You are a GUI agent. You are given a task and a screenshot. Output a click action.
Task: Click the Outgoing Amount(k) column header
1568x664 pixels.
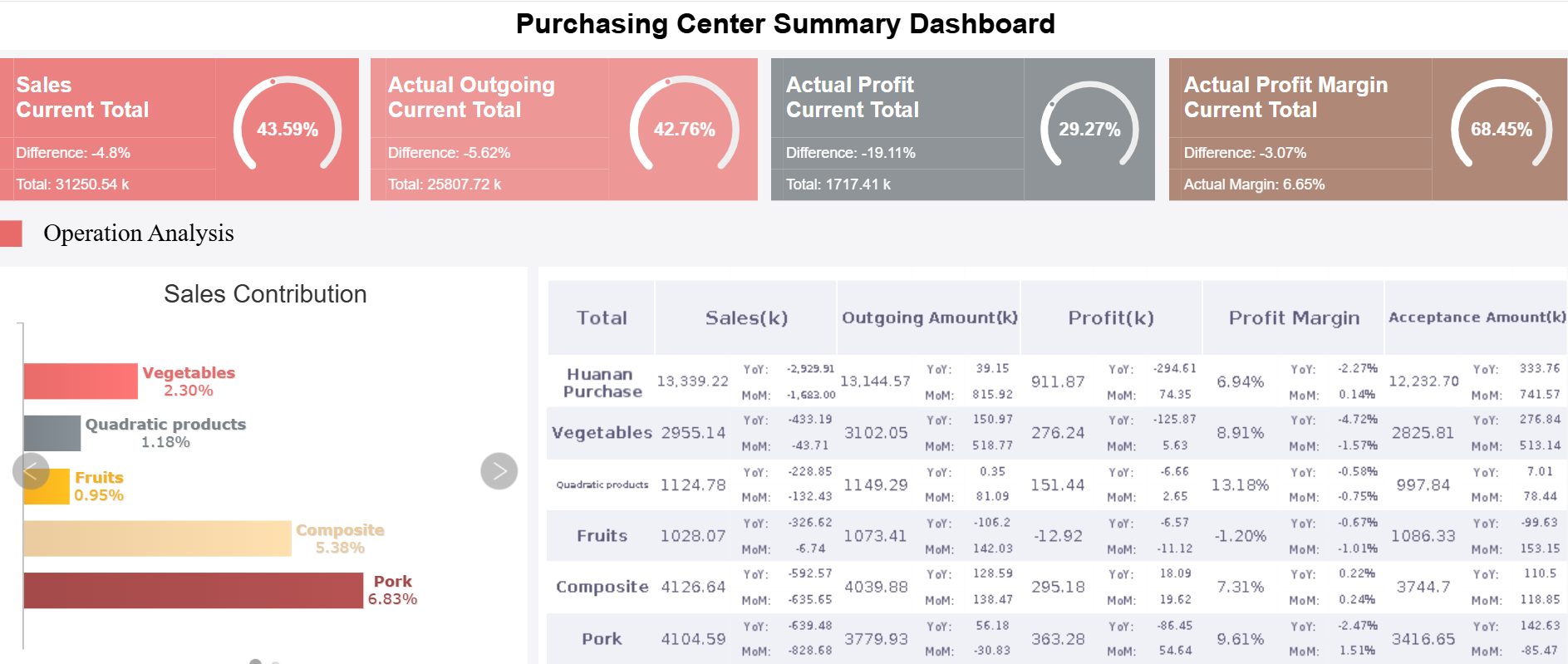tap(929, 317)
